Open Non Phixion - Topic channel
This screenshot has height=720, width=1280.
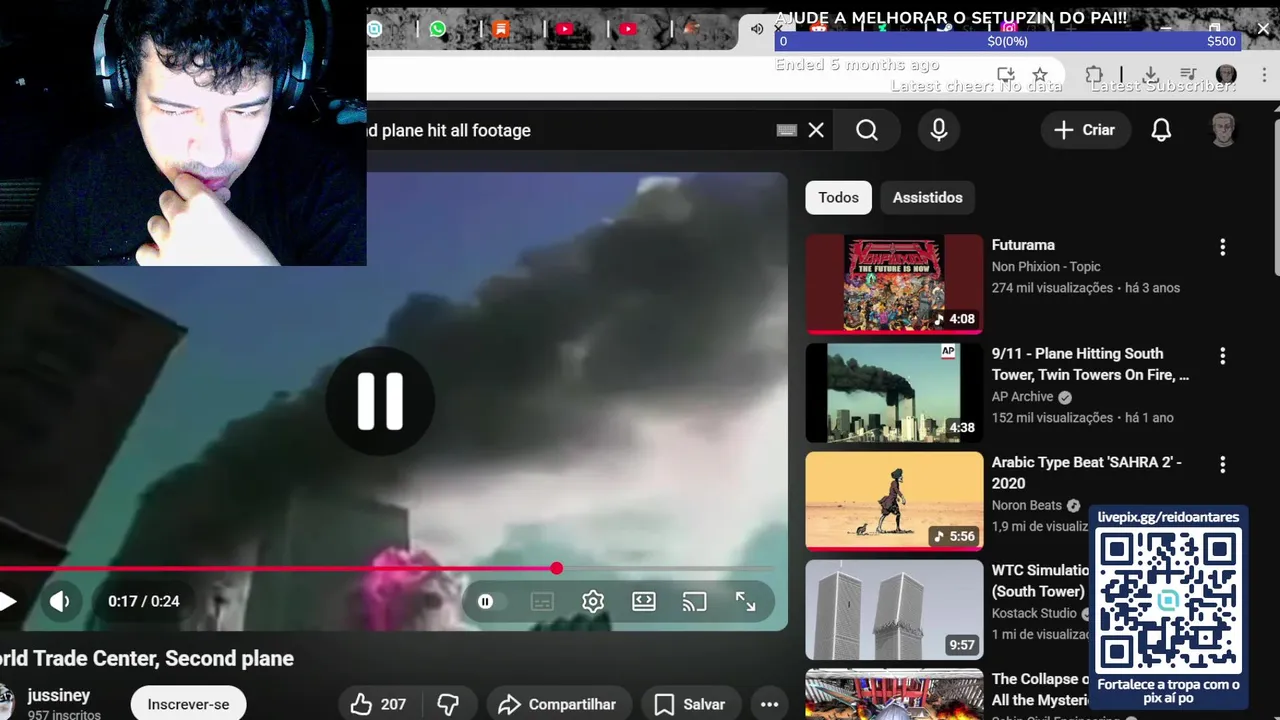(x=1046, y=267)
